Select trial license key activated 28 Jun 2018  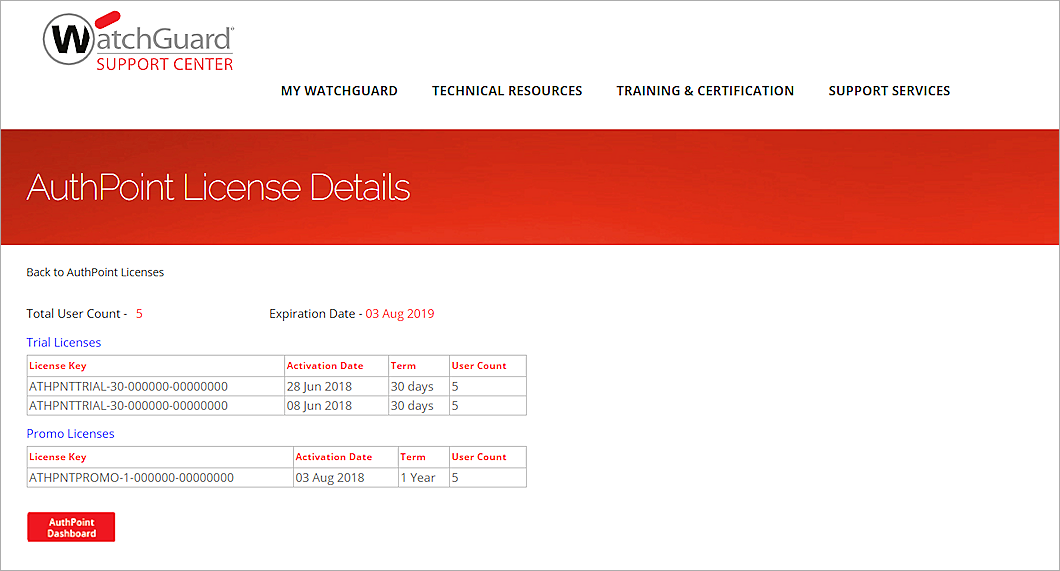(x=128, y=387)
